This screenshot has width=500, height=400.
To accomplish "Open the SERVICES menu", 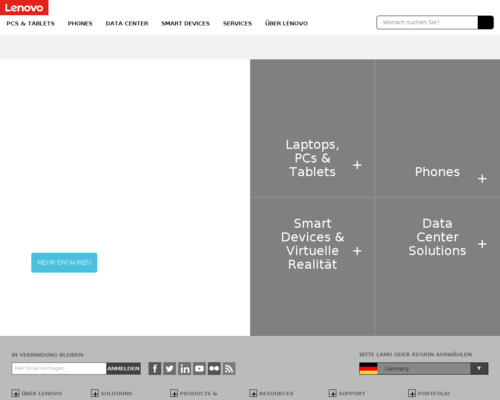I will (x=237, y=23).
